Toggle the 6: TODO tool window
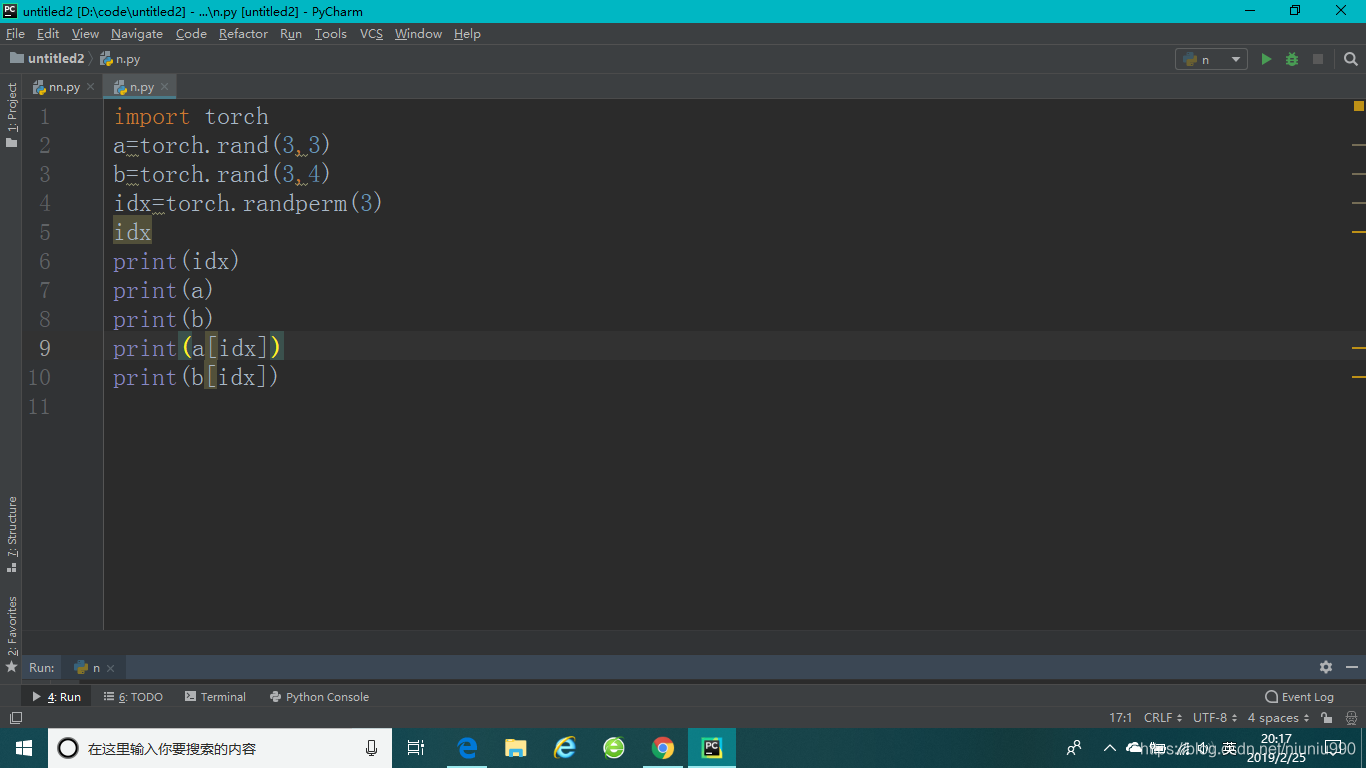Image resolution: width=1366 pixels, height=768 pixels. click(x=133, y=697)
